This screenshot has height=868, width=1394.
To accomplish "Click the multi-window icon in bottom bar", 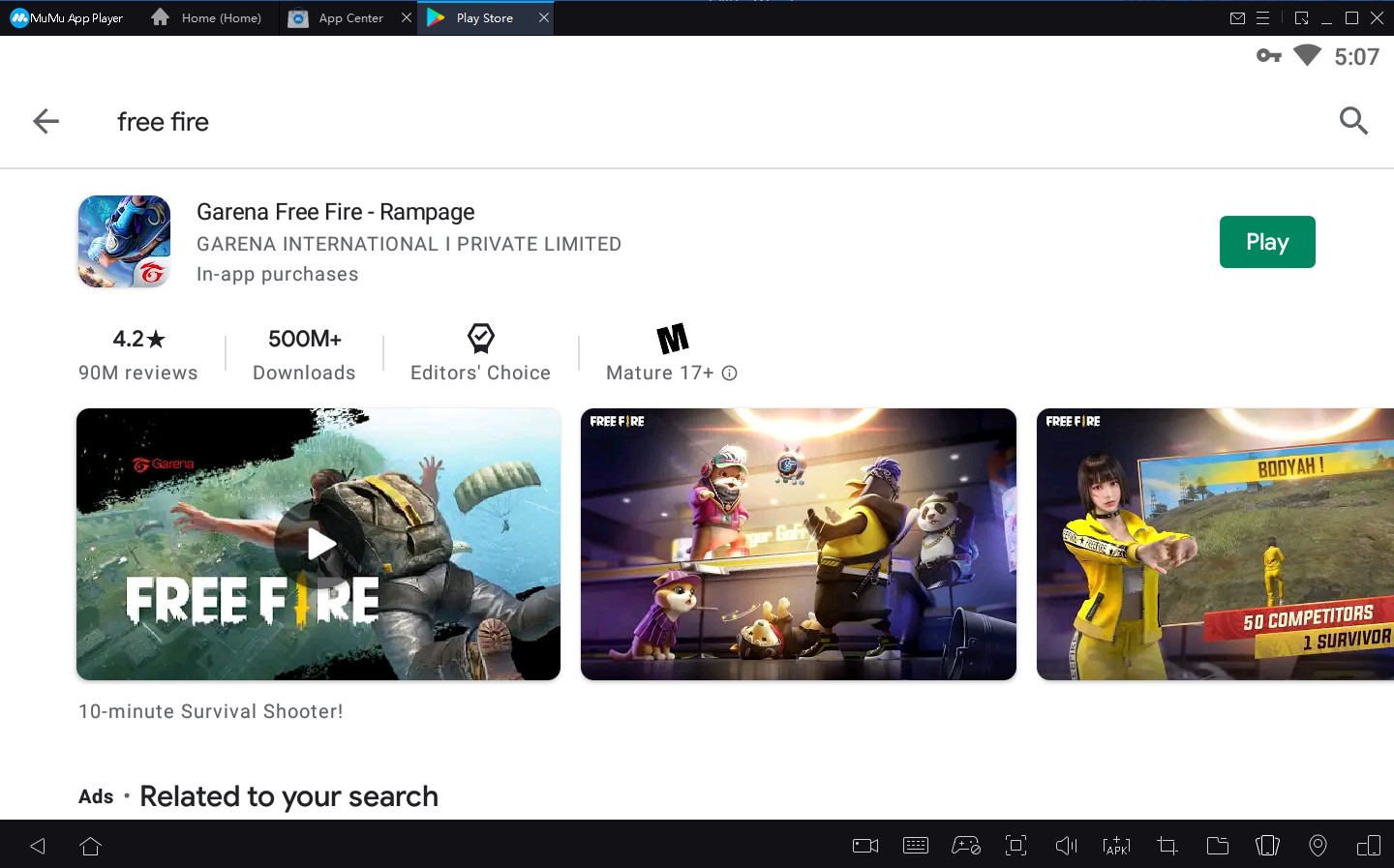I will 1369,846.
